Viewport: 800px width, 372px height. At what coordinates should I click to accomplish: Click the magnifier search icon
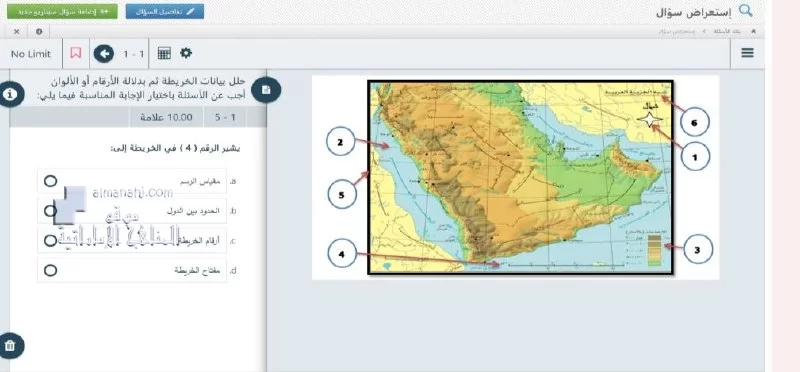746,11
